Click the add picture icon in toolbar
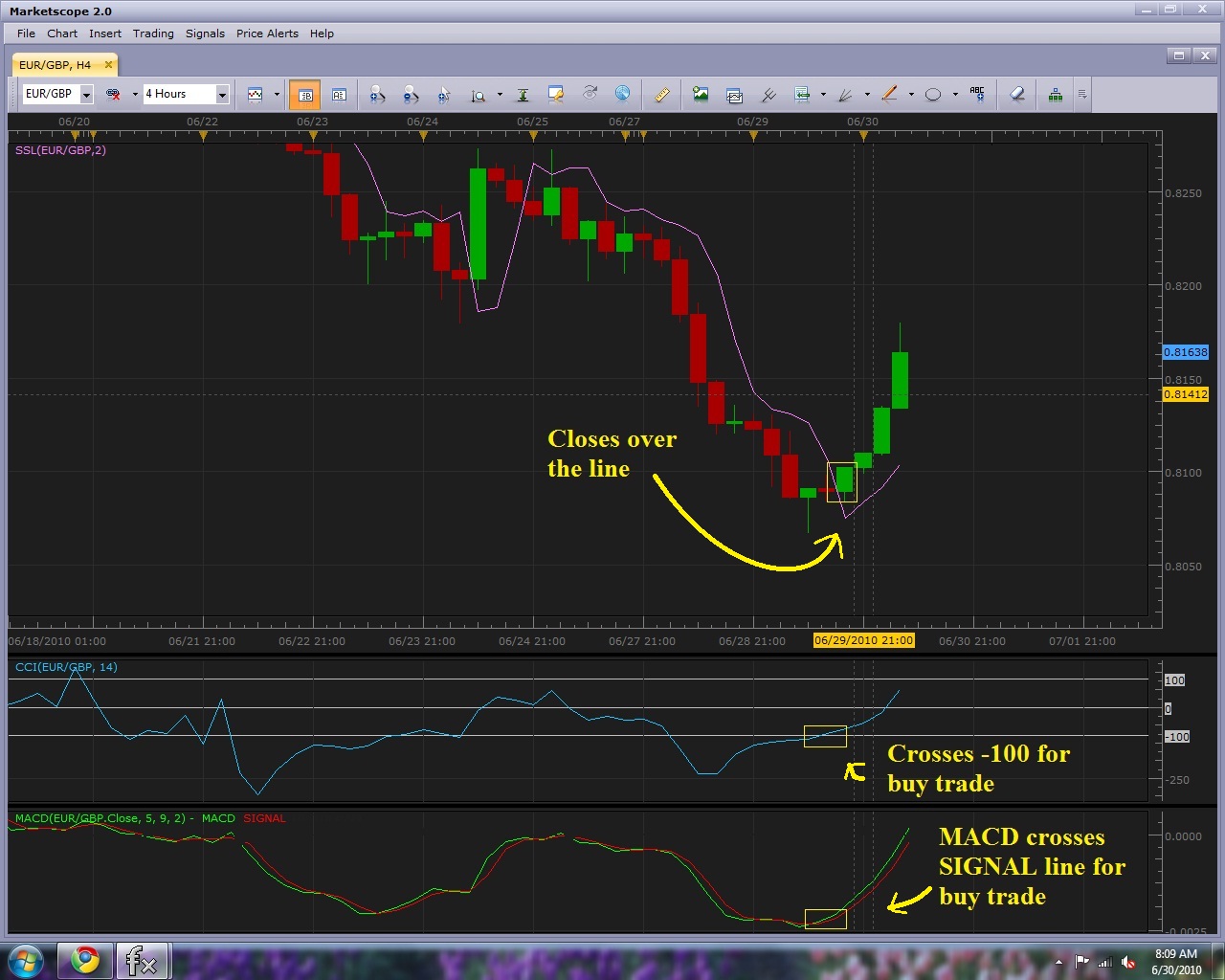The height and width of the screenshot is (980, 1225). pos(701,94)
